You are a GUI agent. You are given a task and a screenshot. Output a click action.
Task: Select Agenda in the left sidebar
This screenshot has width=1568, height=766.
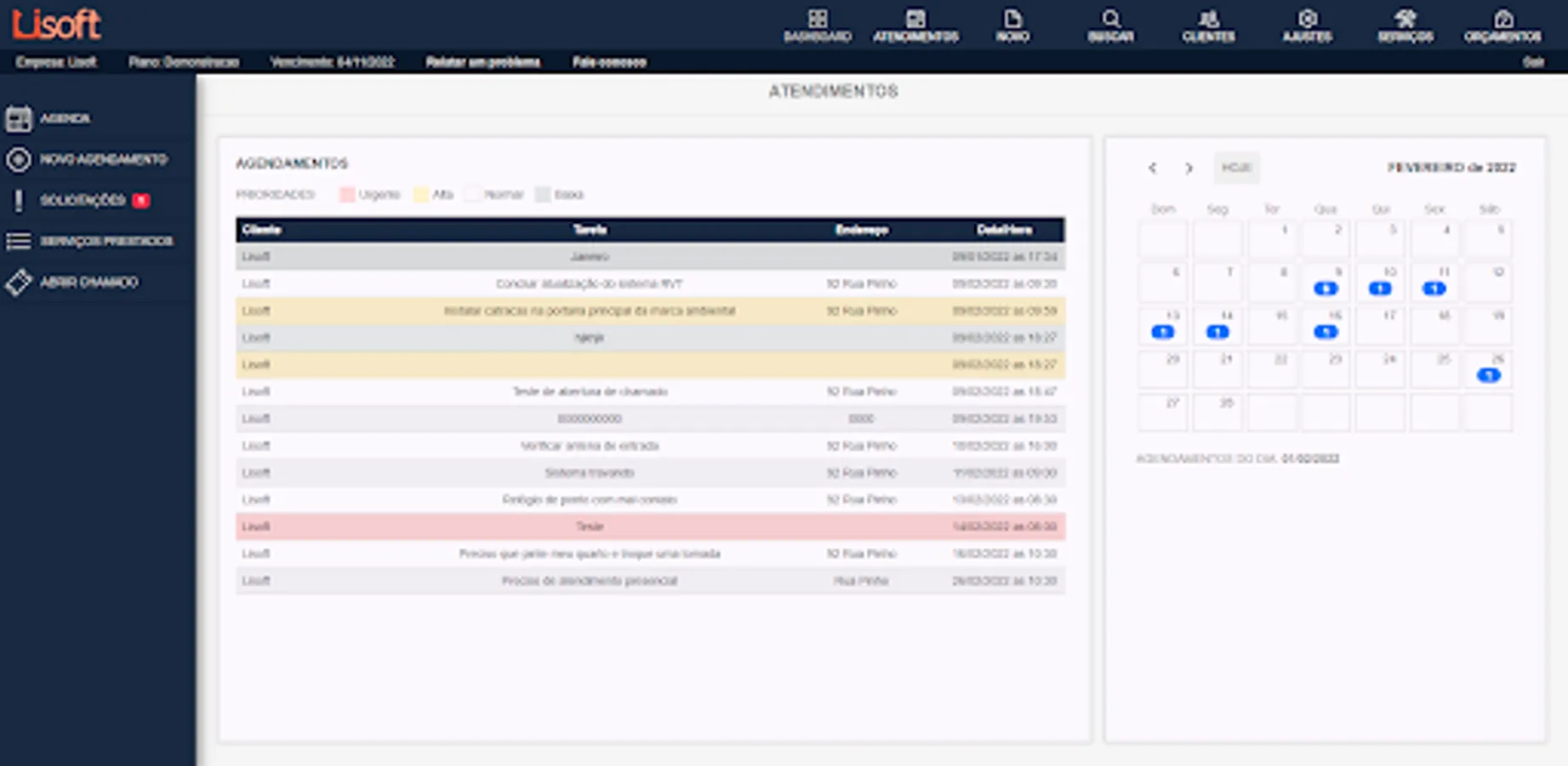click(x=64, y=118)
